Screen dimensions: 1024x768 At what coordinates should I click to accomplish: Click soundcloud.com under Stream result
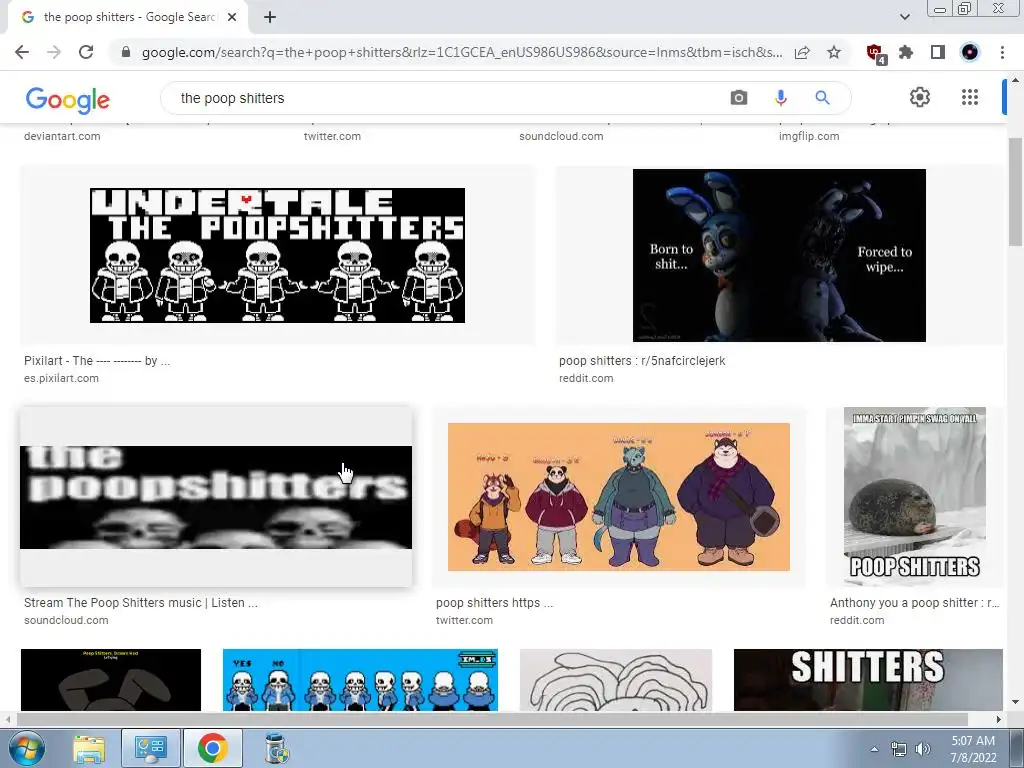click(66, 620)
